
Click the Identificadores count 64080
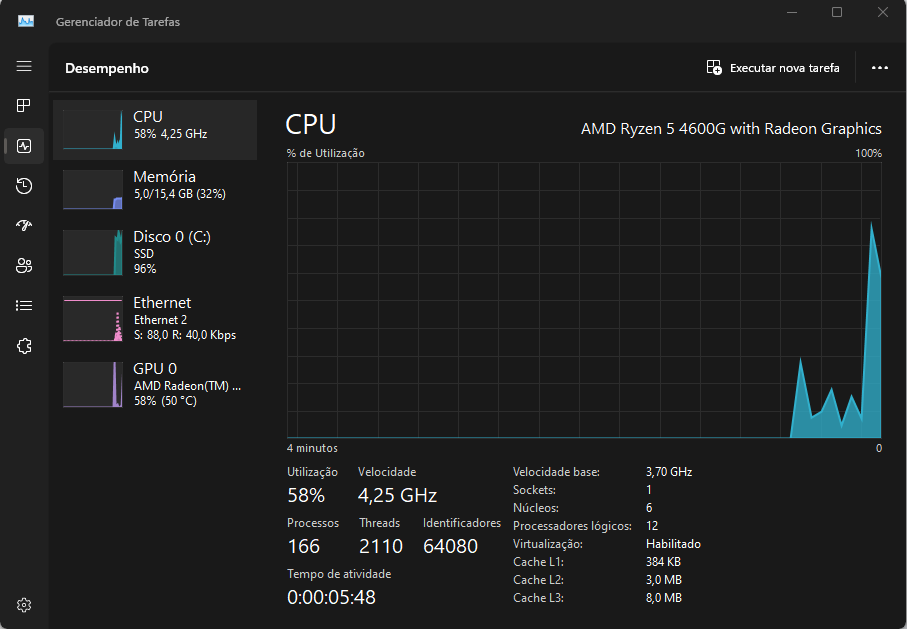[x=451, y=546]
